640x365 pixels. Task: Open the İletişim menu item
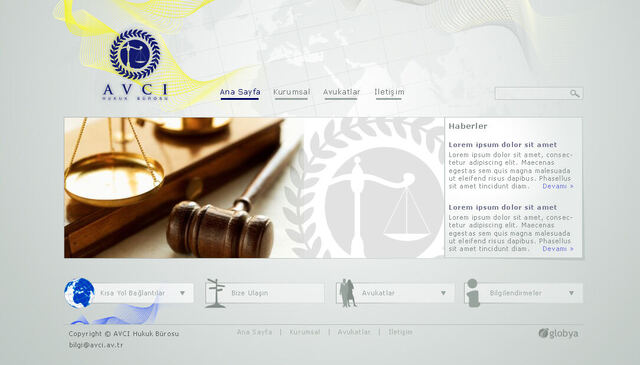[389, 92]
